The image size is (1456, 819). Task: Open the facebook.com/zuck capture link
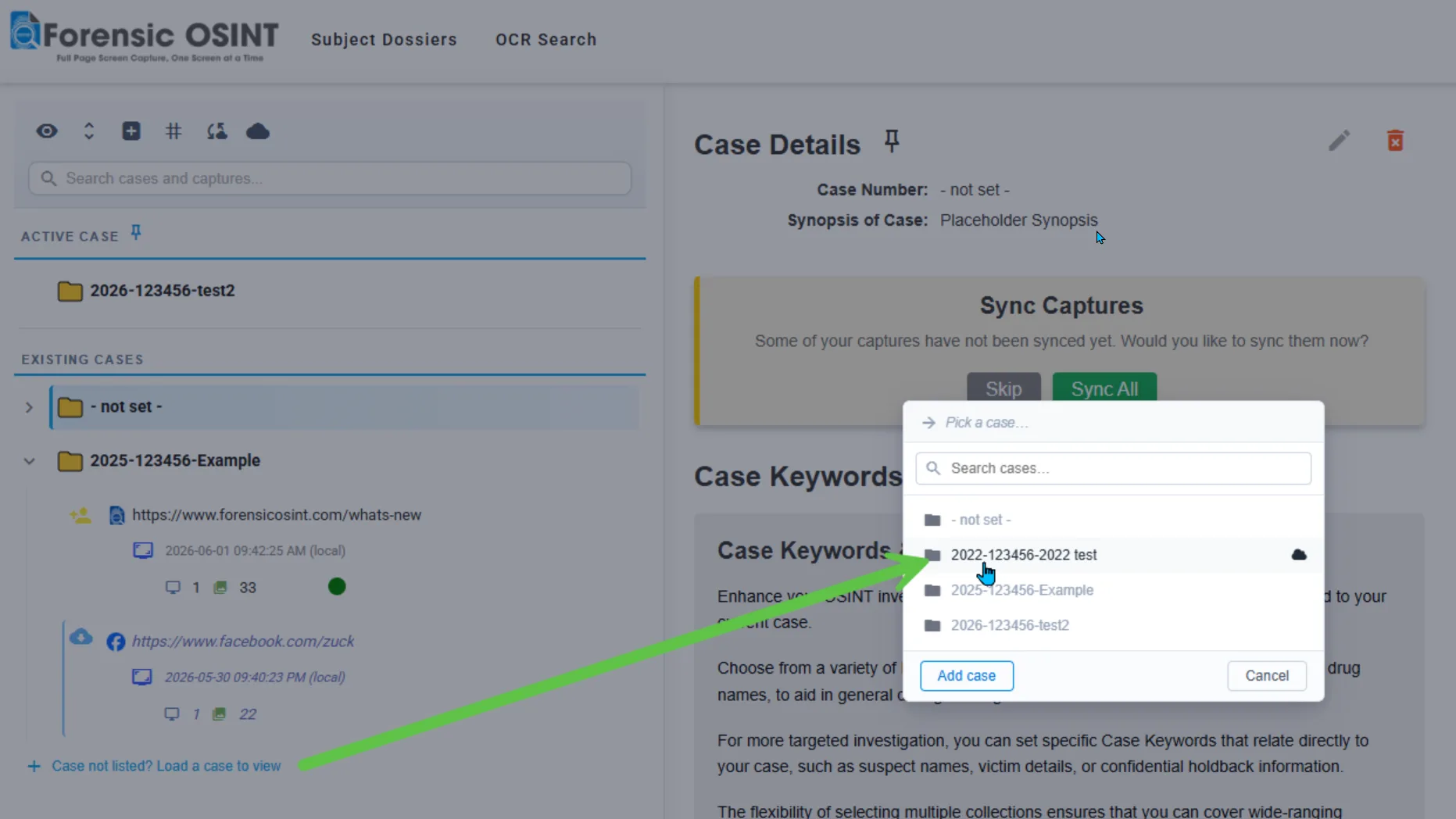point(243,642)
